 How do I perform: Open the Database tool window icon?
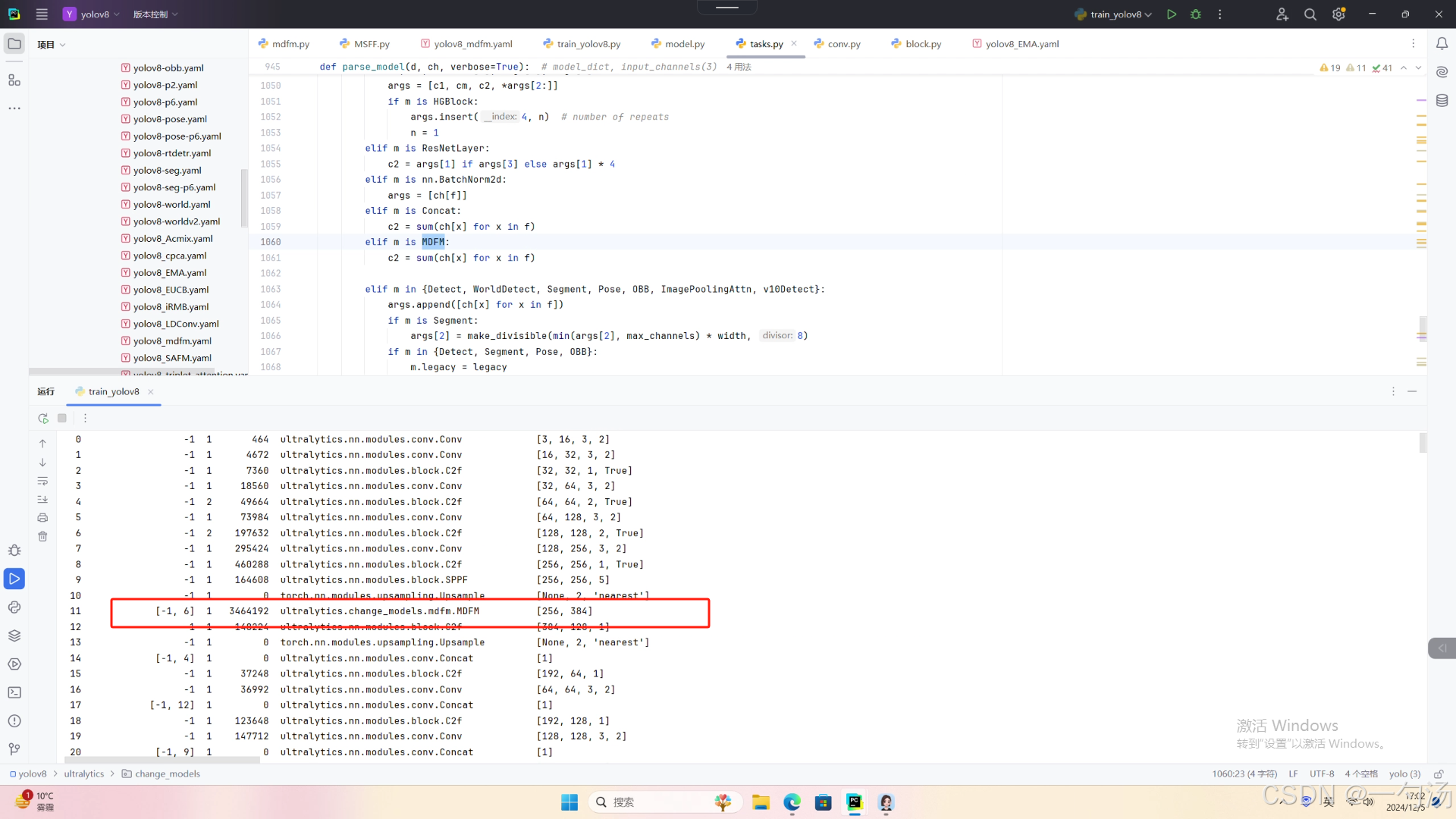tap(1442, 101)
